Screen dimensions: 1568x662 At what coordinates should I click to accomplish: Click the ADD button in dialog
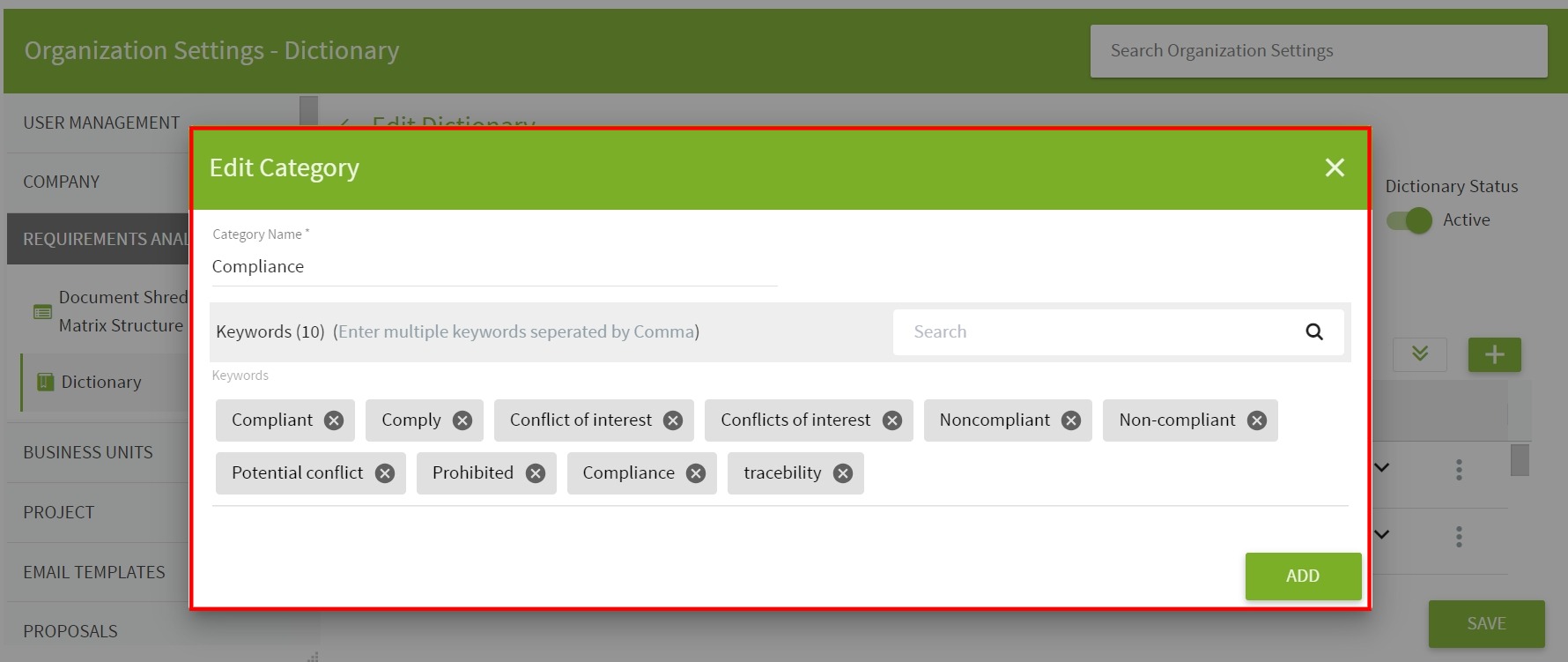click(1303, 576)
